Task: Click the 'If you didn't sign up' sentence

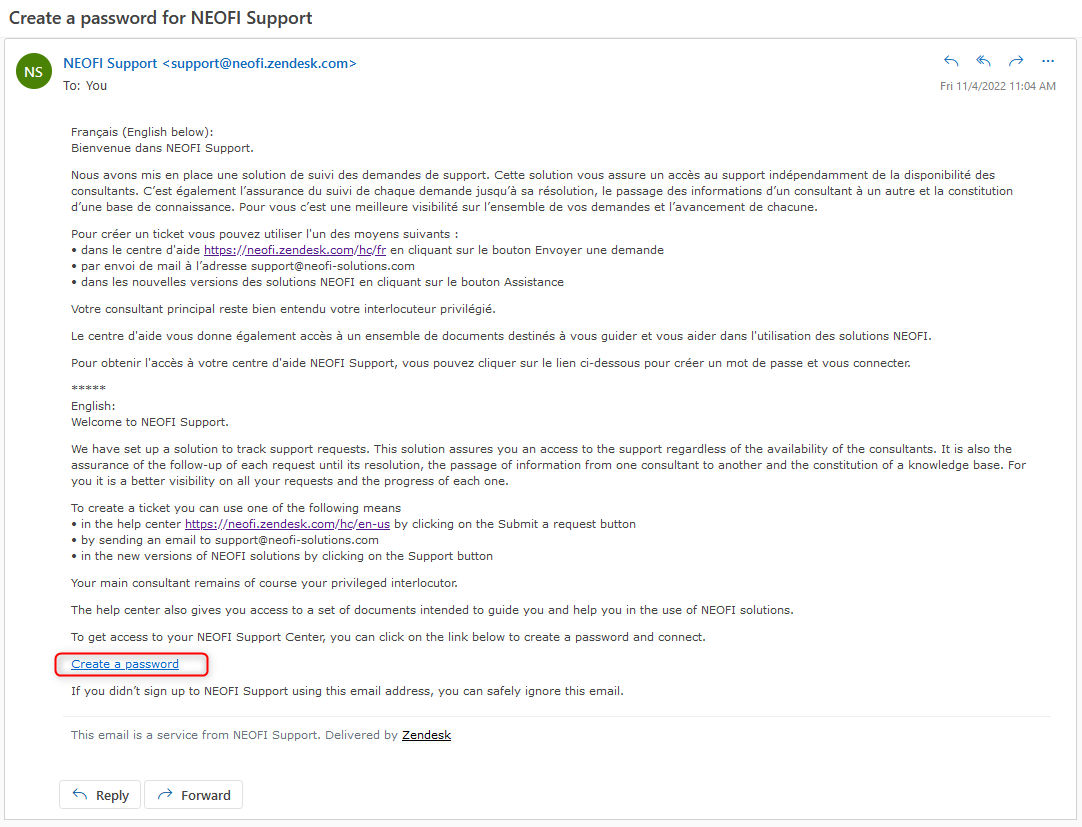Action: pos(347,691)
